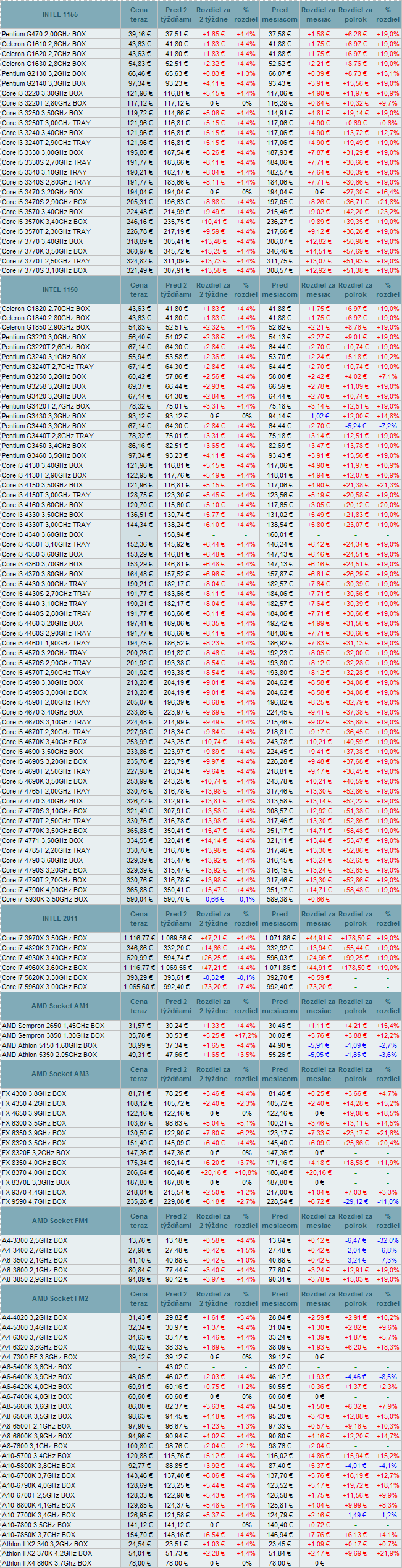Click the AMD Socket FM1 section header

[x=60, y=1221]
